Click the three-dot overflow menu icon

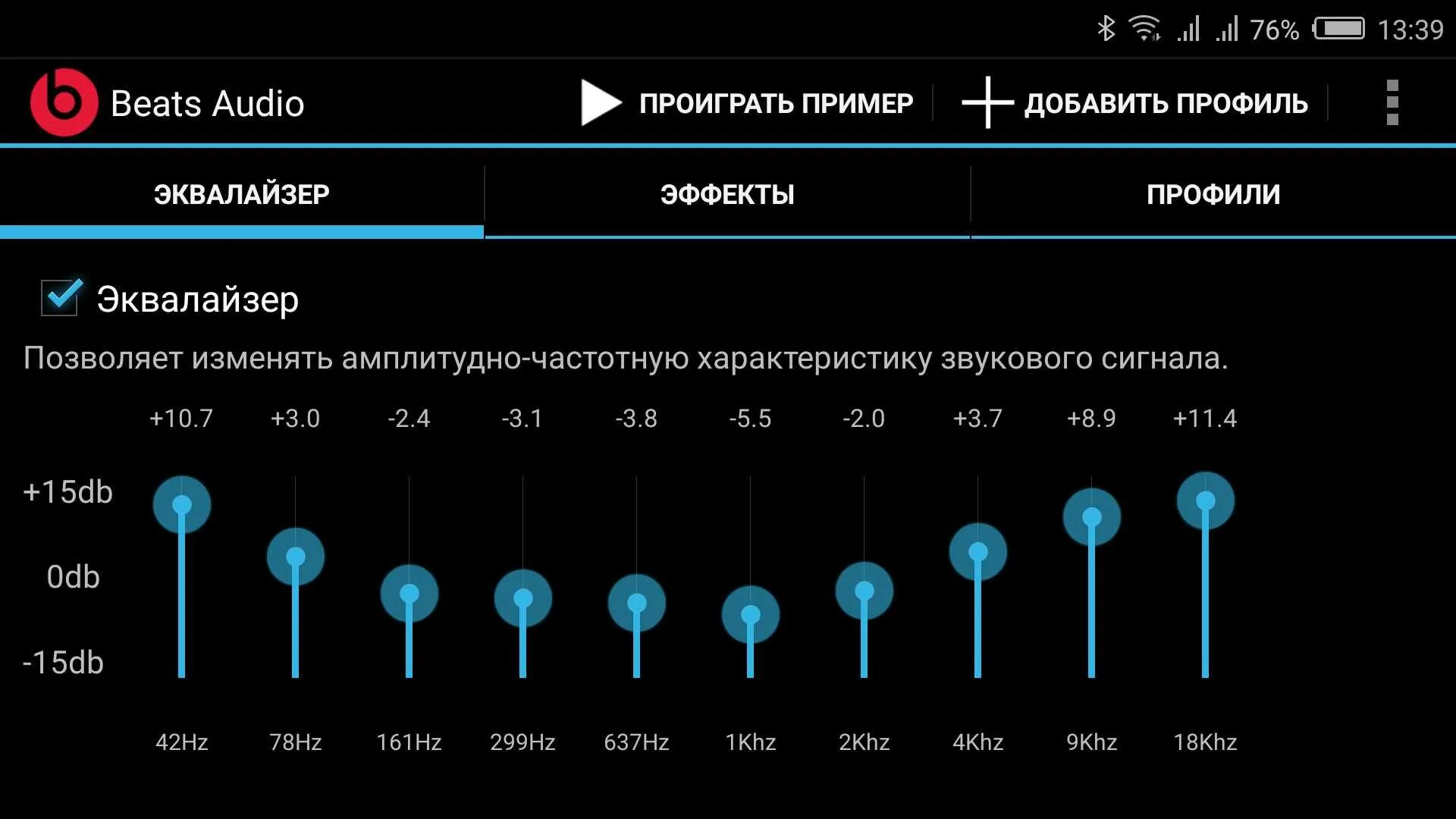(x=1396, y=102)
